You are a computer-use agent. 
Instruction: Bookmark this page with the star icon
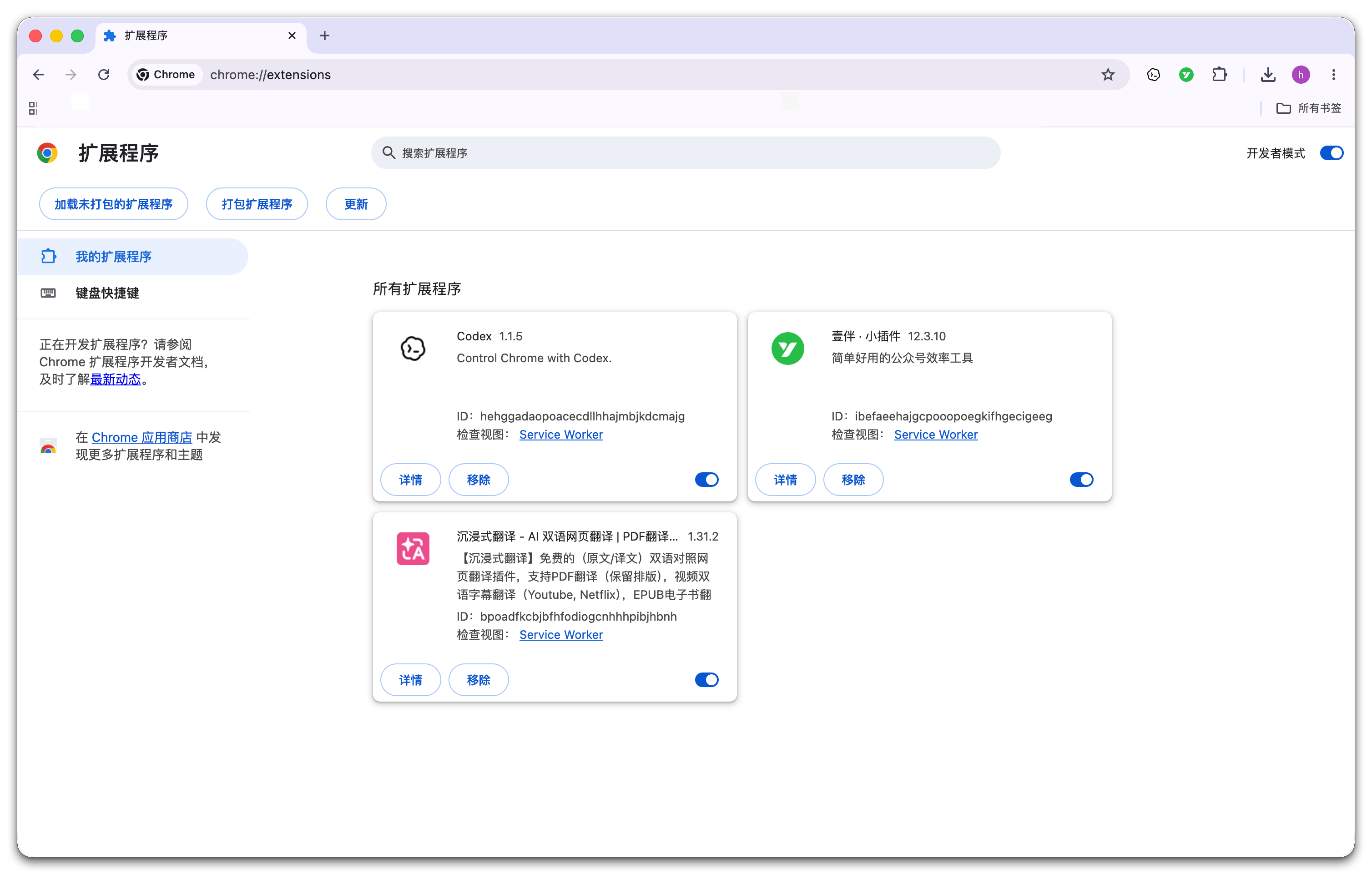(1108, 75)
